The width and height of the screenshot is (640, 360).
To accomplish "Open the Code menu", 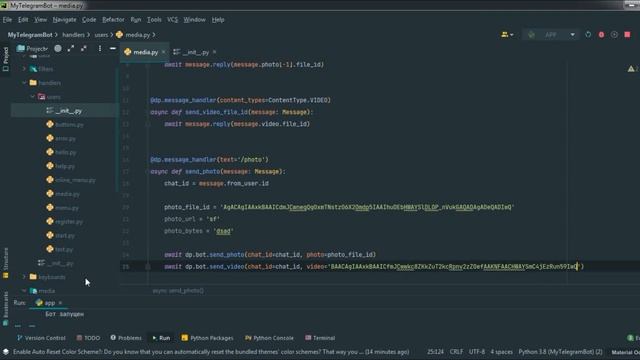I will pos(89,20).
